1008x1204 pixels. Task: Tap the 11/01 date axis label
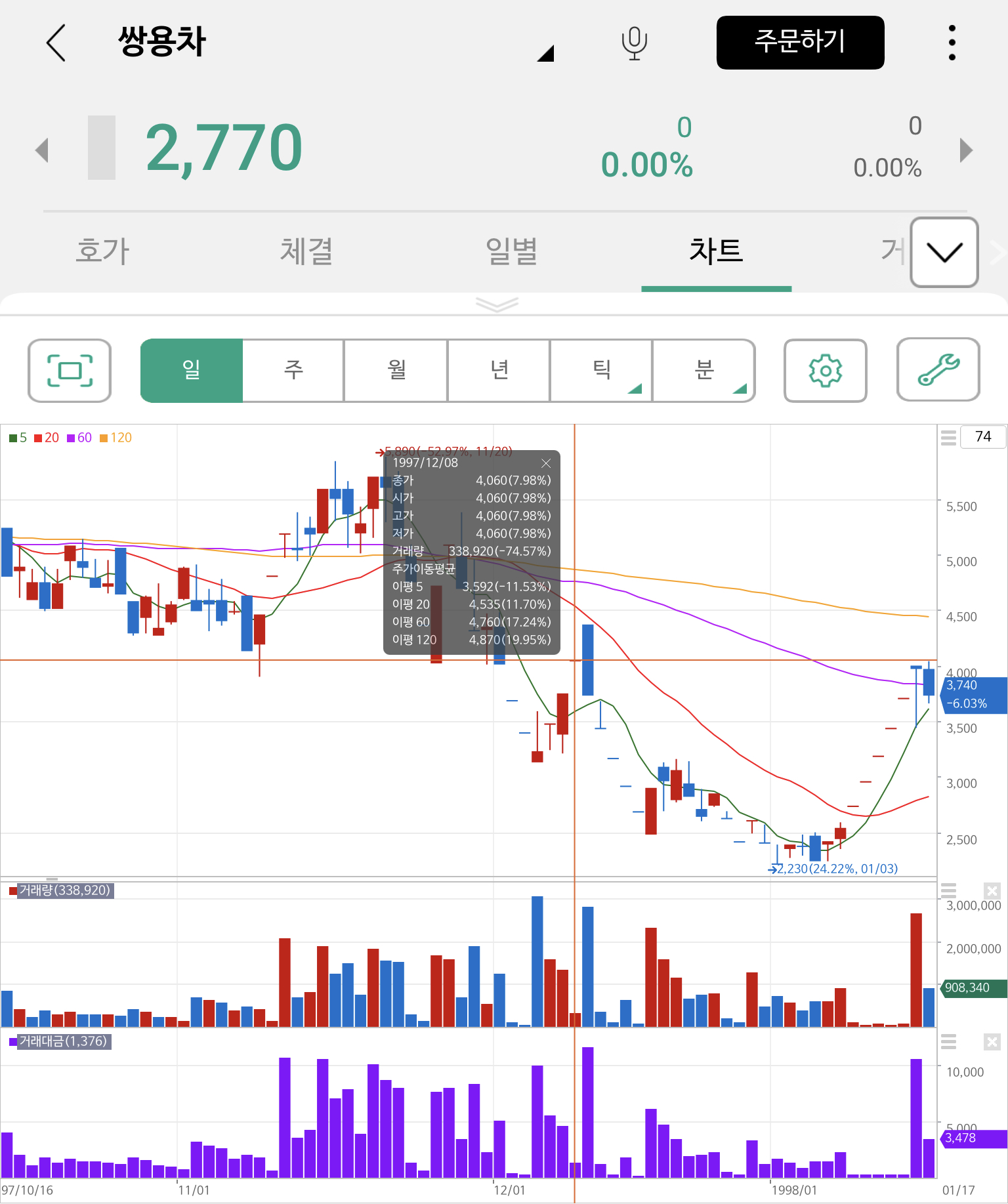pos(194,1190)
